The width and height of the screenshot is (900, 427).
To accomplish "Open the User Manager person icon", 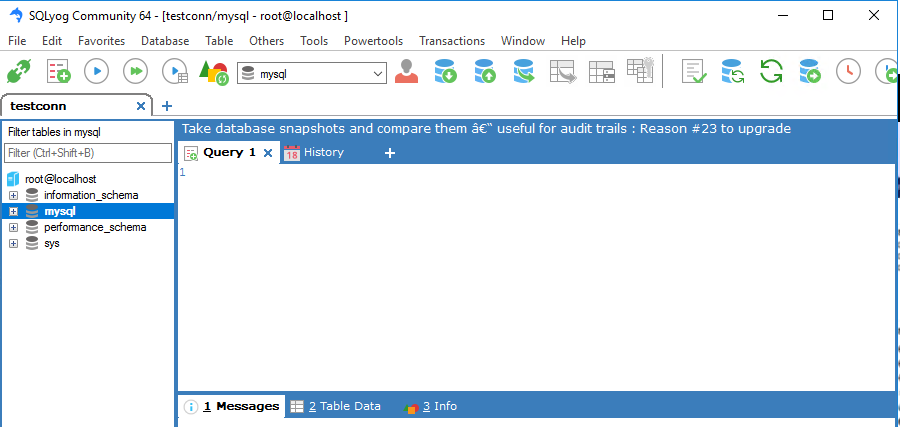I will 406,72.
